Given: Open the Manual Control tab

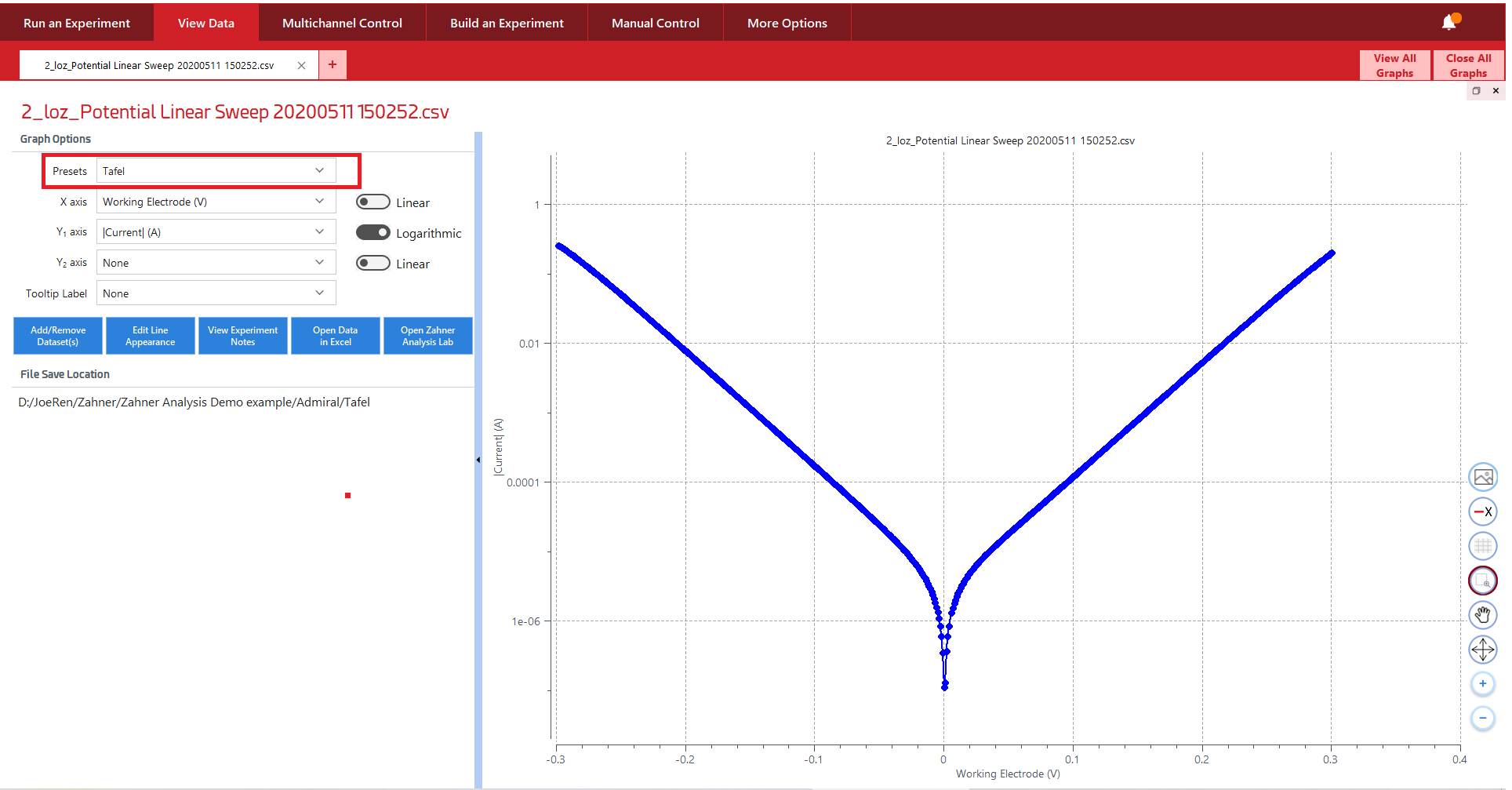Looking at the screenshot, I should coord(655,23).
